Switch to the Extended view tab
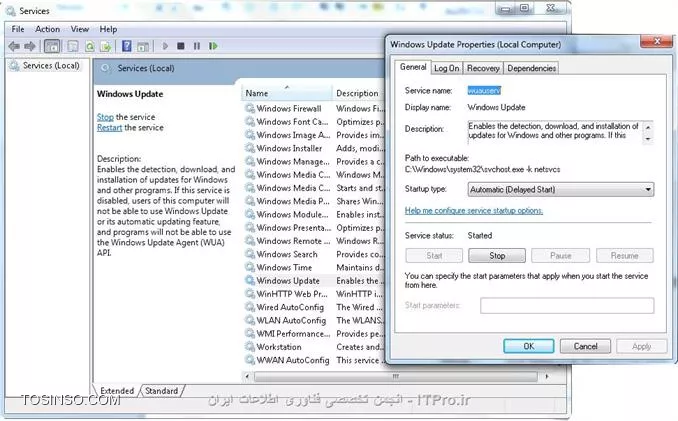 [117, 391]
